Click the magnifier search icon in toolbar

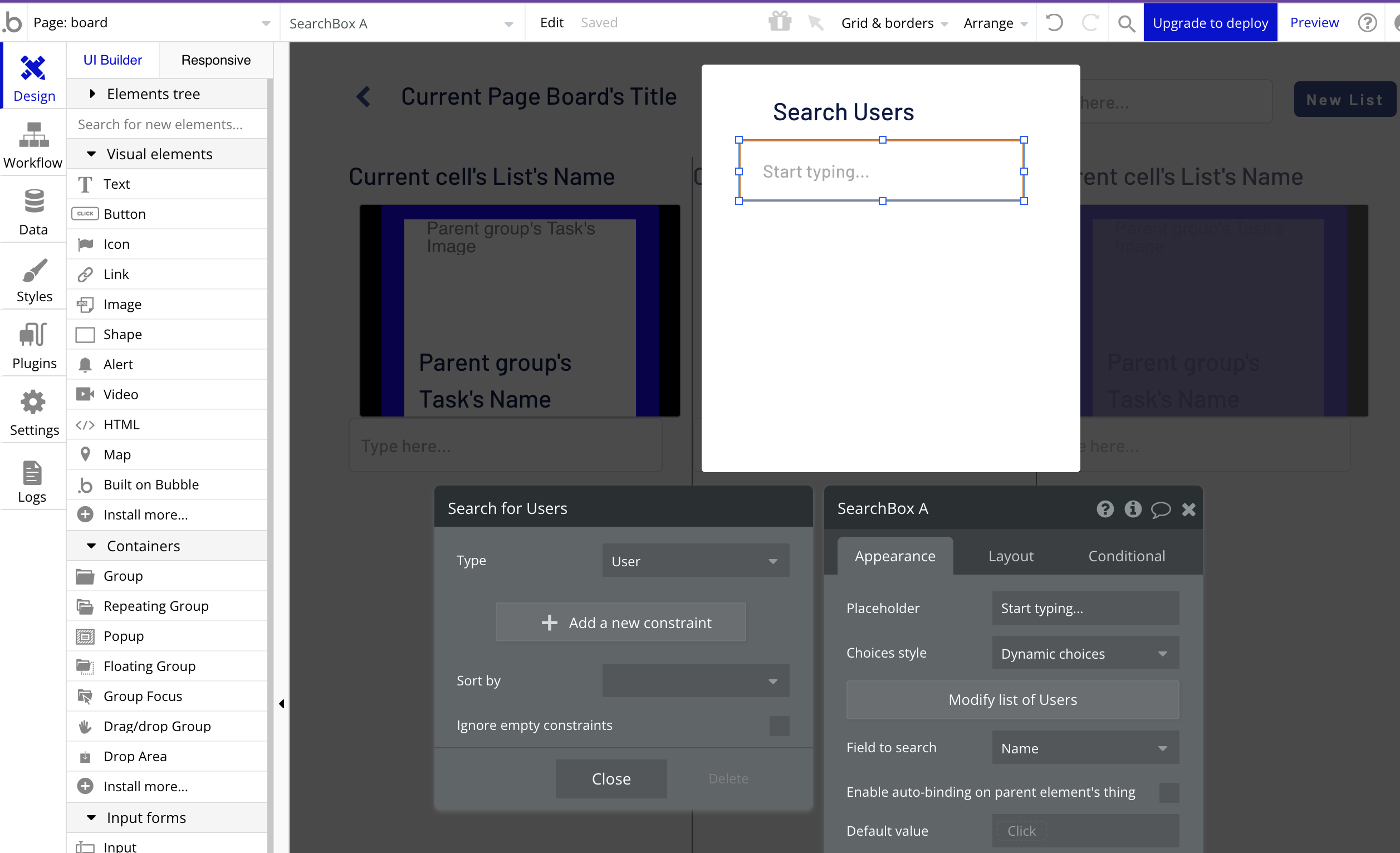click(1125, 23)
